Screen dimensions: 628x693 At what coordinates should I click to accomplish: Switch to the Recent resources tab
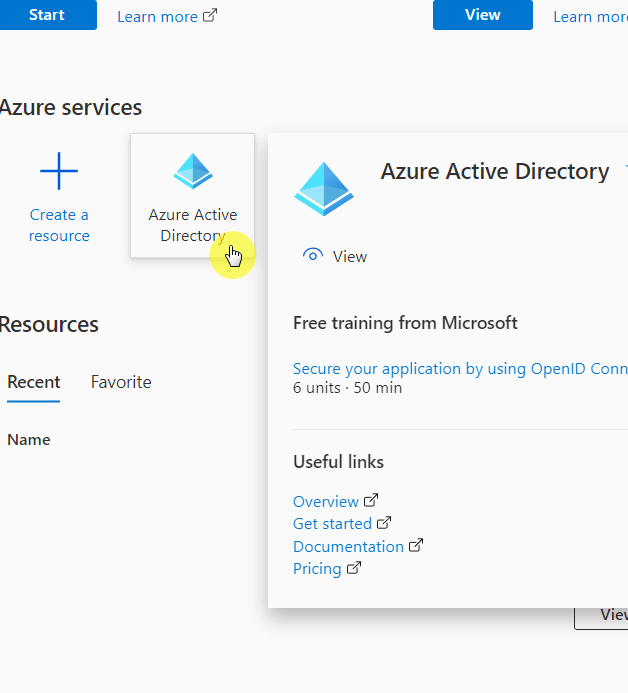pos(34,382)
